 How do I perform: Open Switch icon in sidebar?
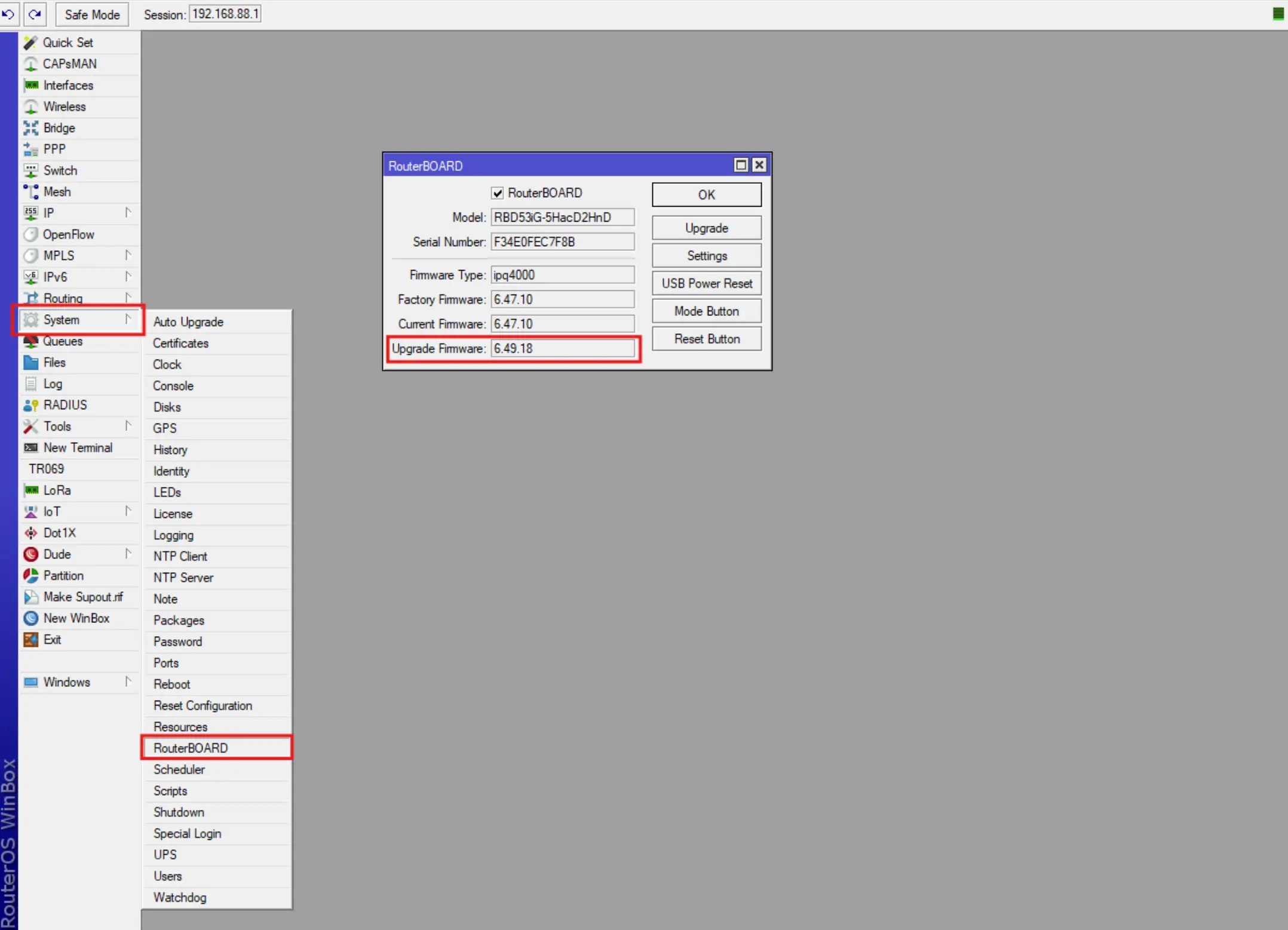[30, 171]
